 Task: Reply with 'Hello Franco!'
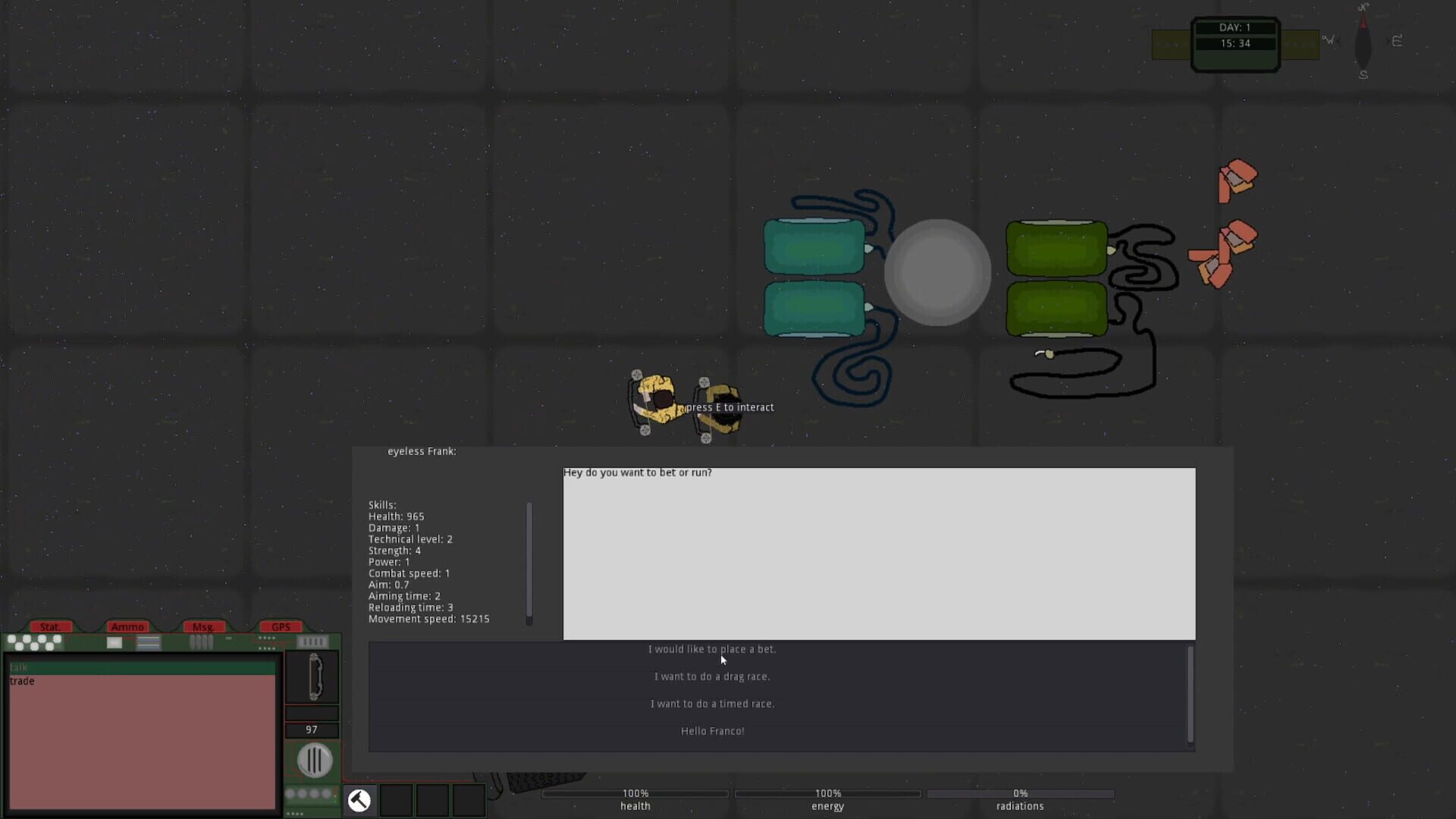click(x=711, y=731)
